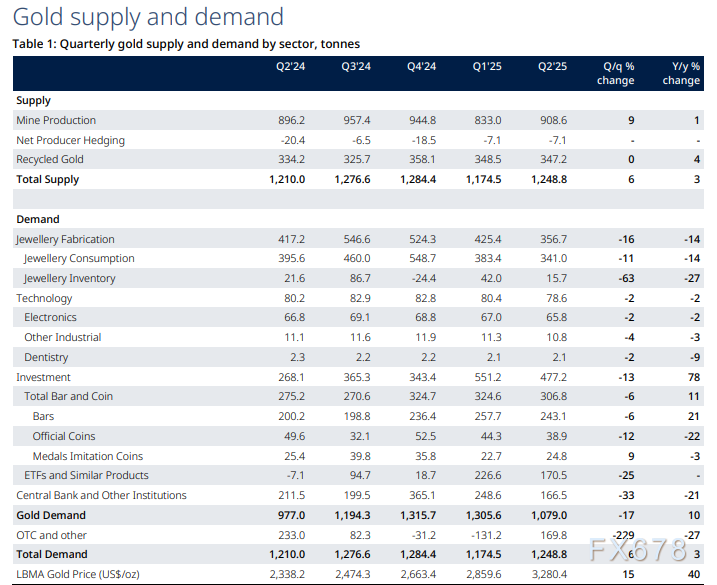Select the LBMA Gold Price row label

pos(78,575)
